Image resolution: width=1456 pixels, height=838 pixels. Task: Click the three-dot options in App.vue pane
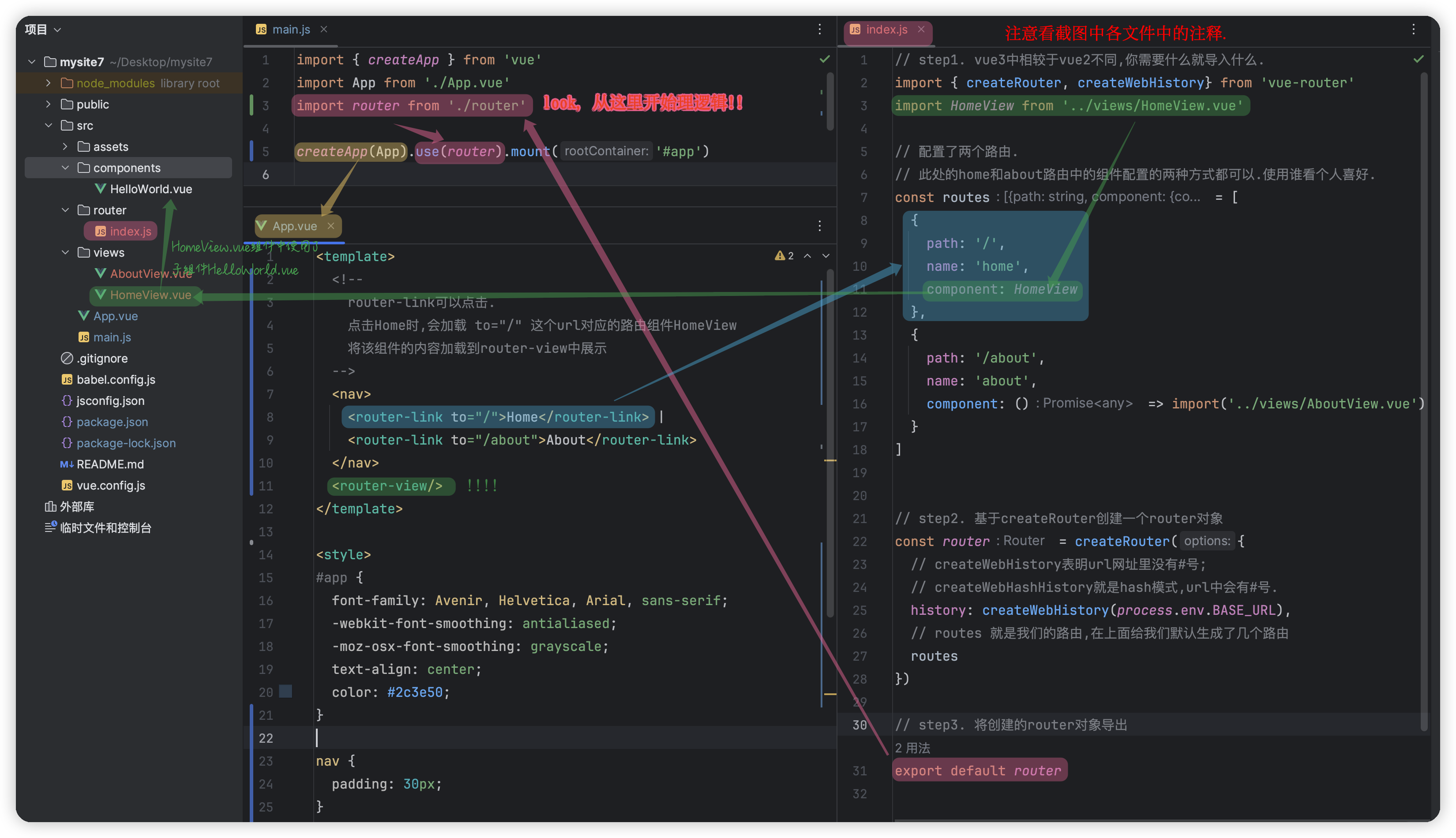[820, 226]
